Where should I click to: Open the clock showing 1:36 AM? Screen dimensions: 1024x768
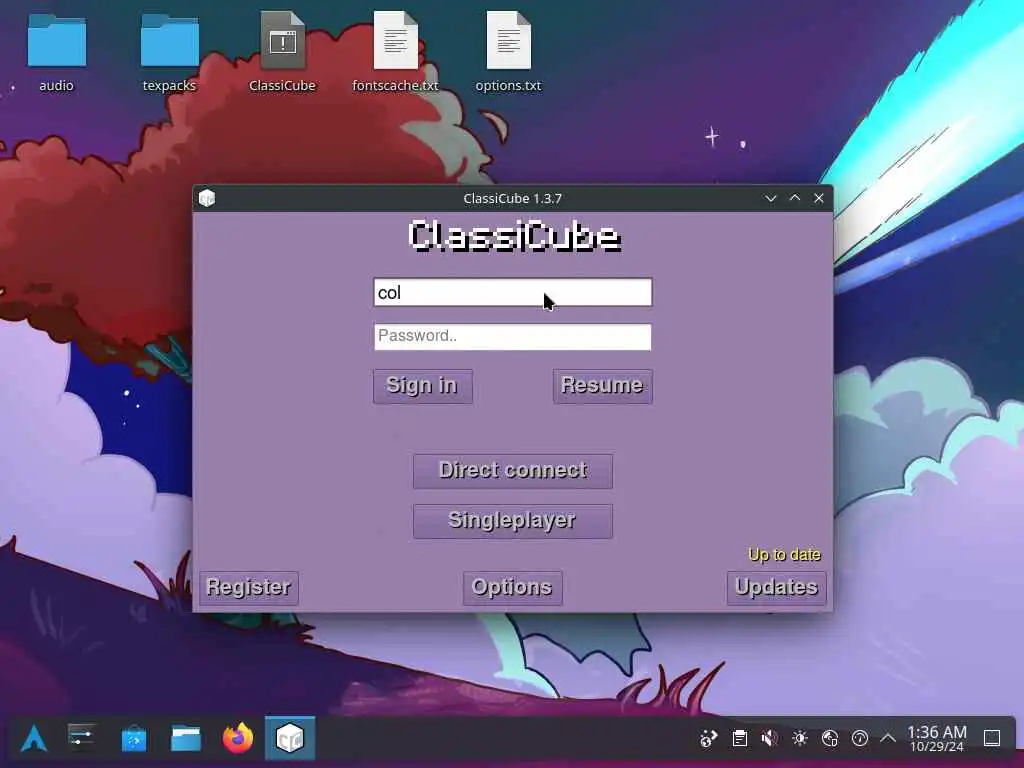coord(937,739)
